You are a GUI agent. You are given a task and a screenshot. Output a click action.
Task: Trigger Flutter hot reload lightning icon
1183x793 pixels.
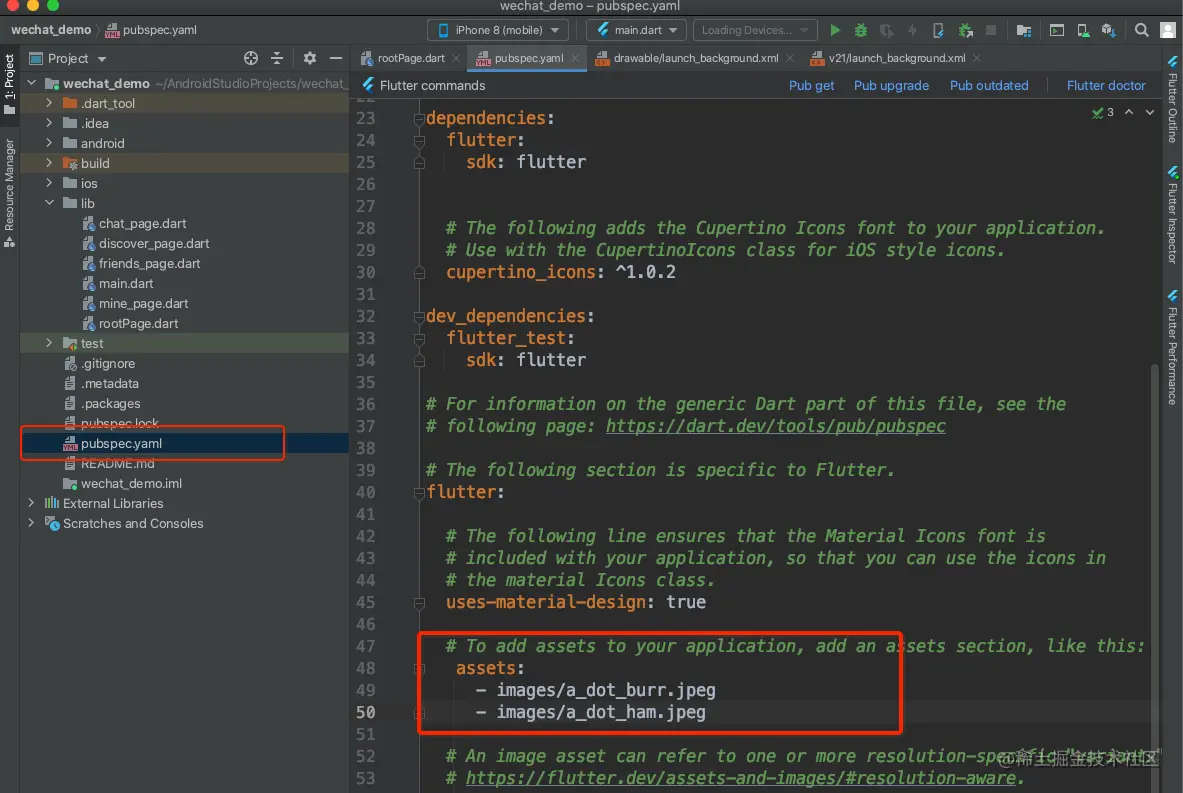tap(912, 30)
